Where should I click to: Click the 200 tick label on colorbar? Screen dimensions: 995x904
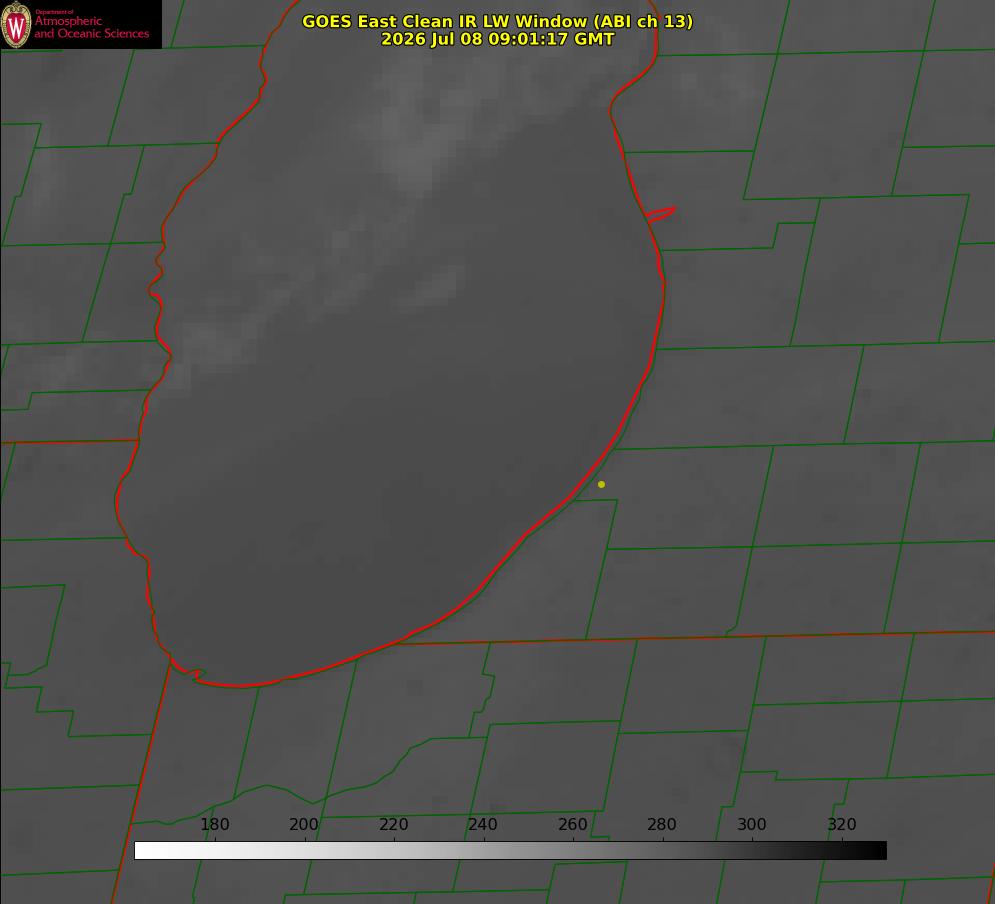point(304,824)
